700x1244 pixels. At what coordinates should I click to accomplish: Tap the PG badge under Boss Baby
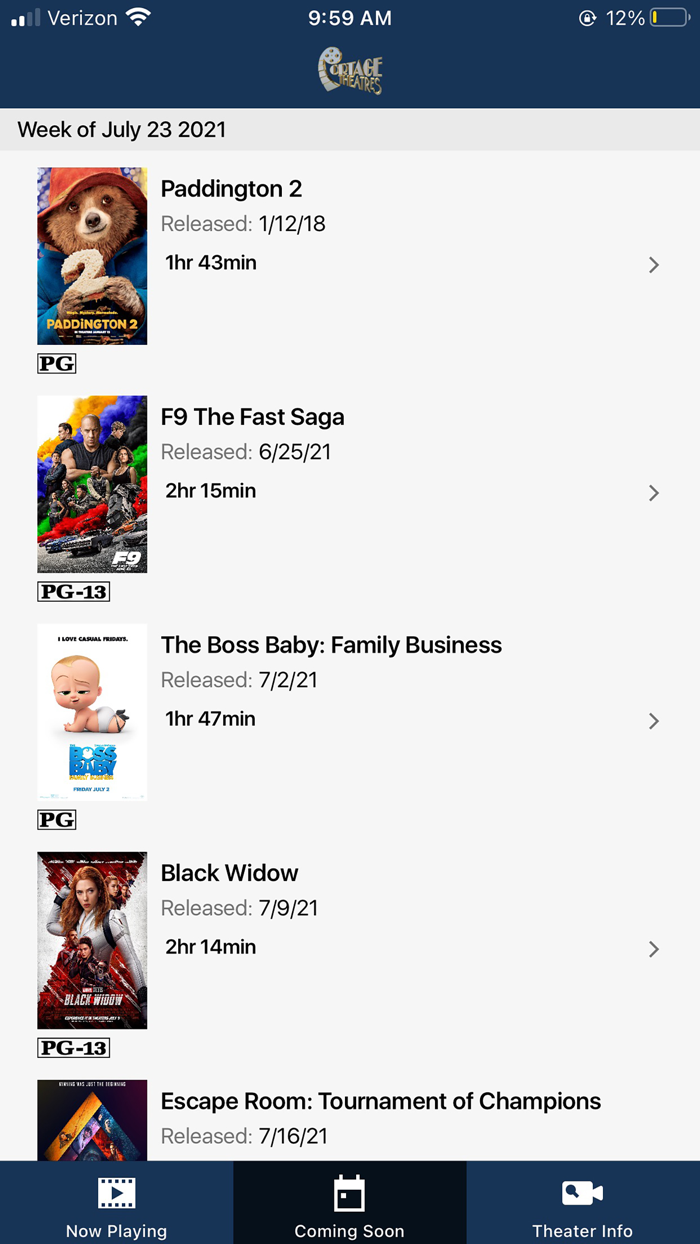click(57, 819)
